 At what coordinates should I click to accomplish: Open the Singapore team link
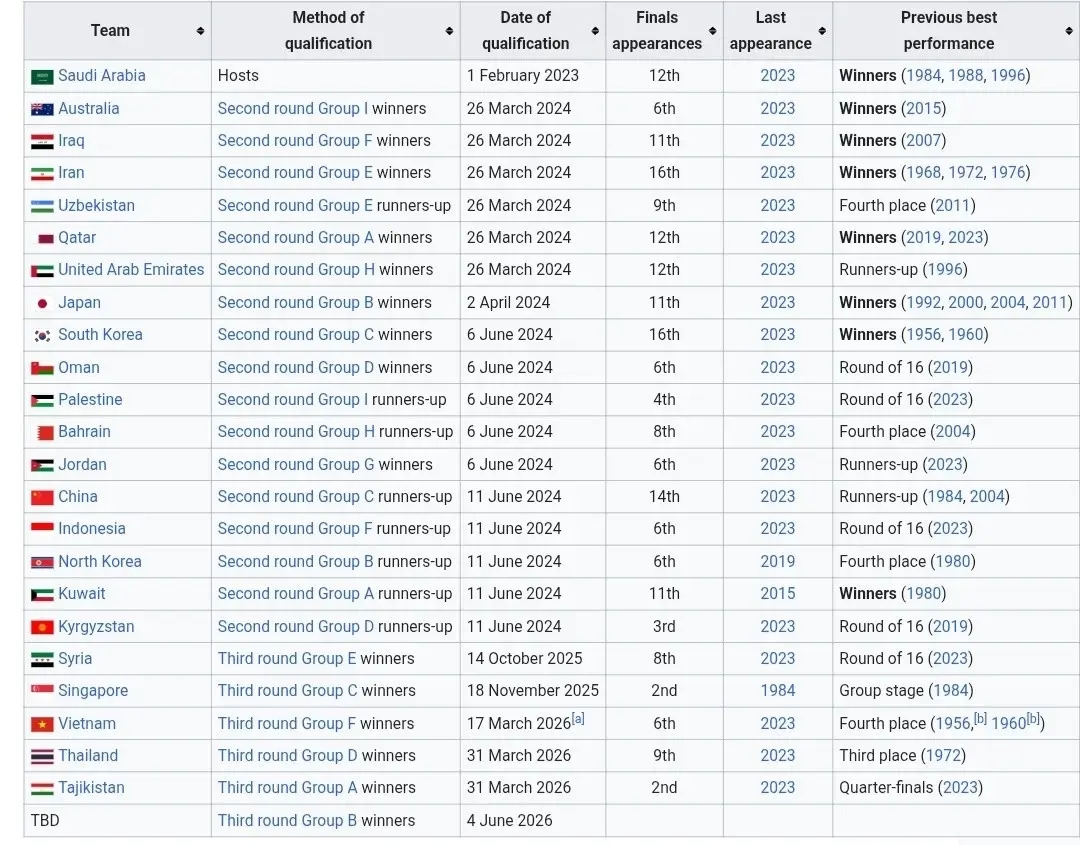pyautogui.click(x=94, y=691)
